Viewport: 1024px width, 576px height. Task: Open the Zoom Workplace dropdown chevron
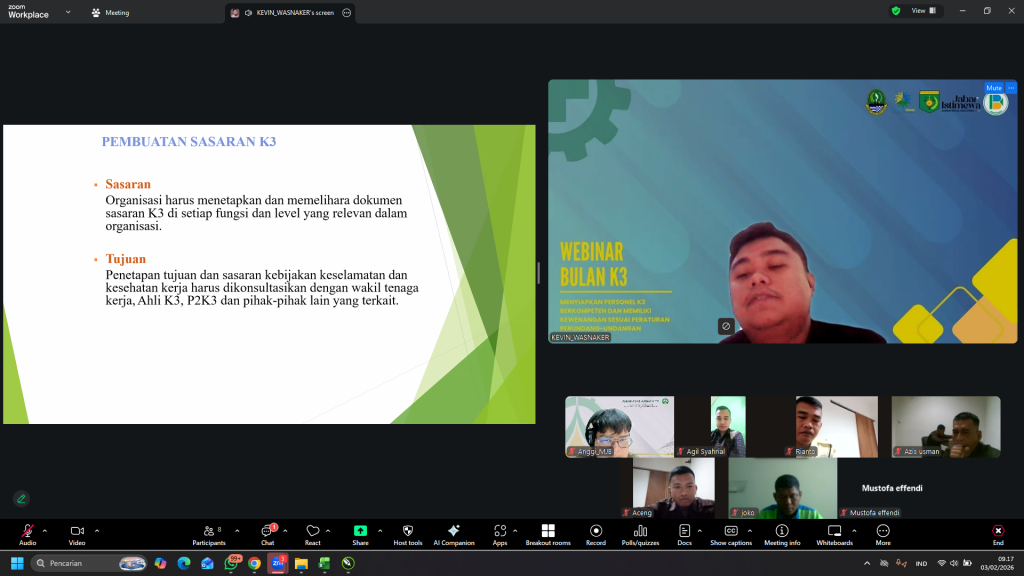[x=68, y=12]
